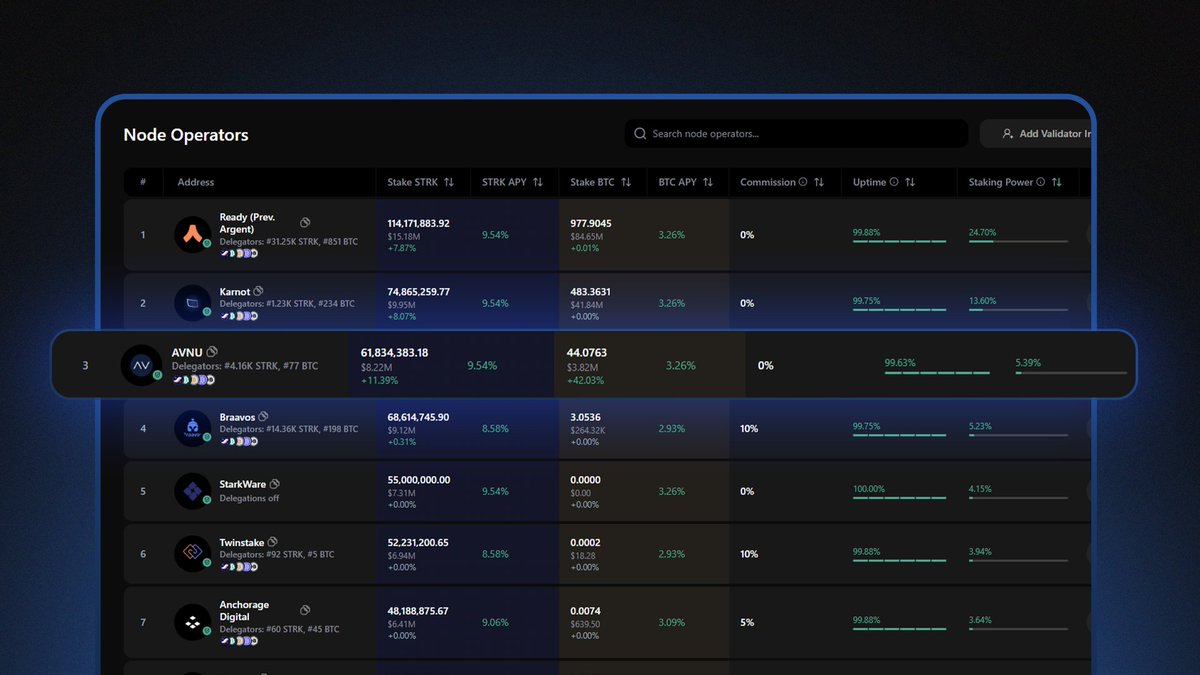Screen dimensions: 1200x675
Task: Click StarkWare's 100.00% uptime bar
Action: pos(898,497)
